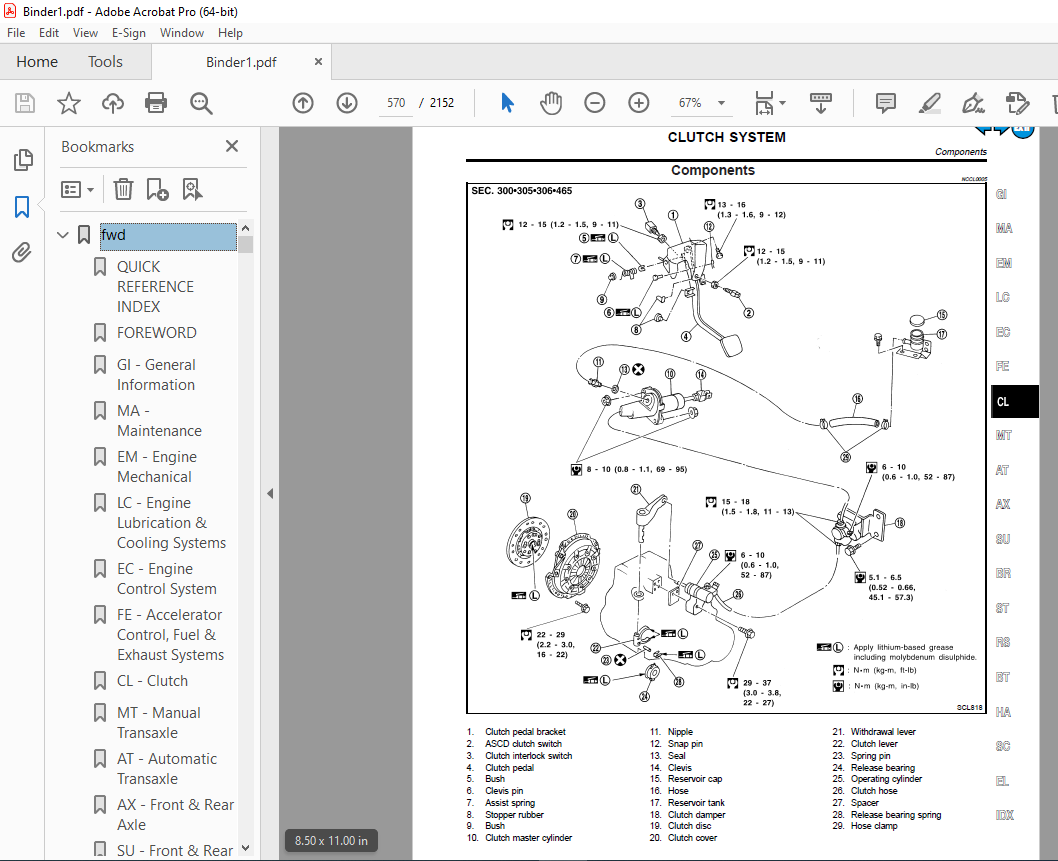Click the Save file icon
This screenshot has height=861, width=1058.
(25, 103)
